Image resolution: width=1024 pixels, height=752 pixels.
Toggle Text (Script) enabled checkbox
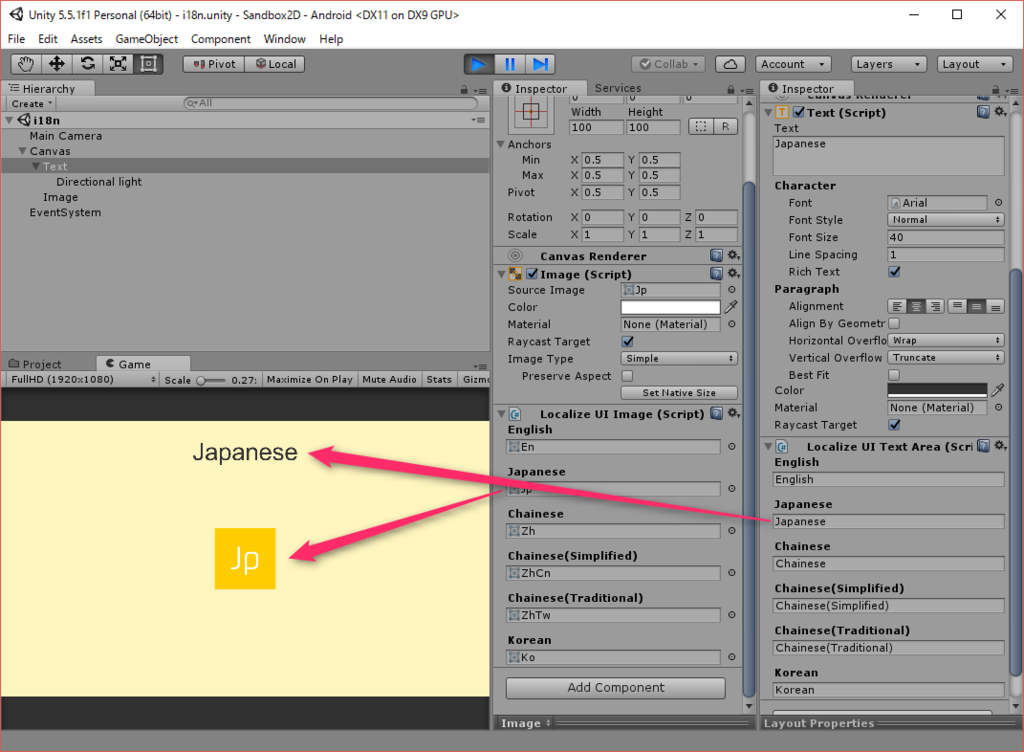799,112
